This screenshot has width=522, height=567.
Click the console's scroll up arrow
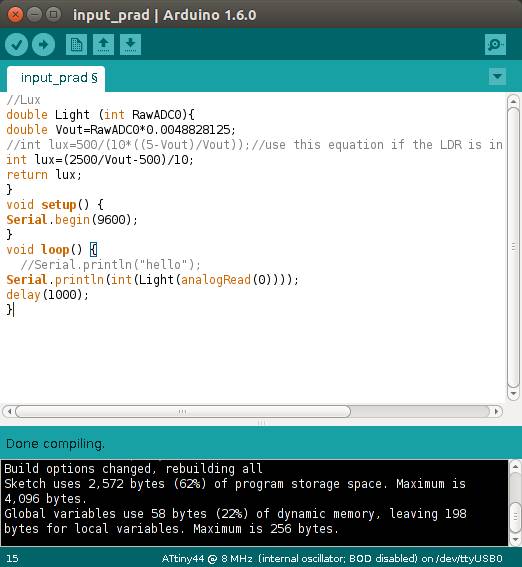515,467
